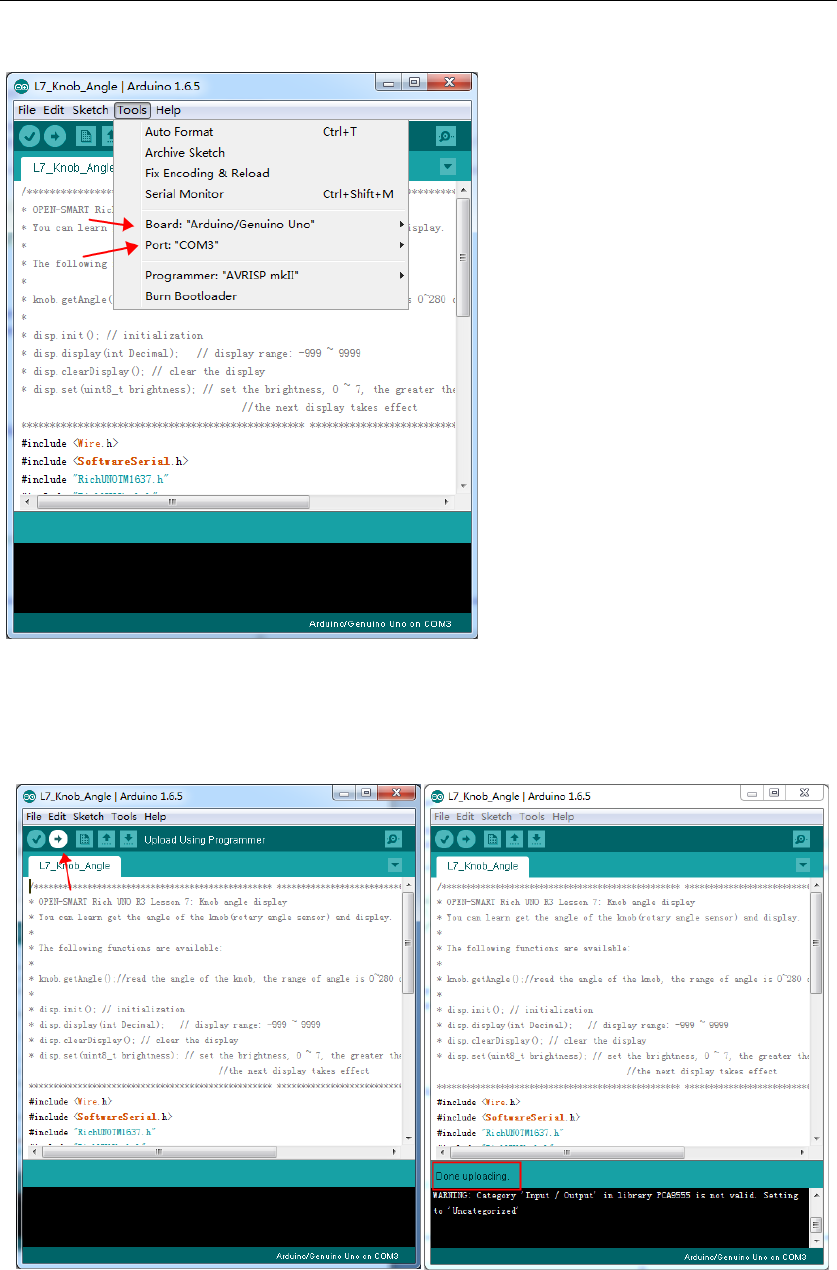The image size is (837, 1270).
Task: Click New sketch icon in window with Tools menu open
Action: (85, 137)
